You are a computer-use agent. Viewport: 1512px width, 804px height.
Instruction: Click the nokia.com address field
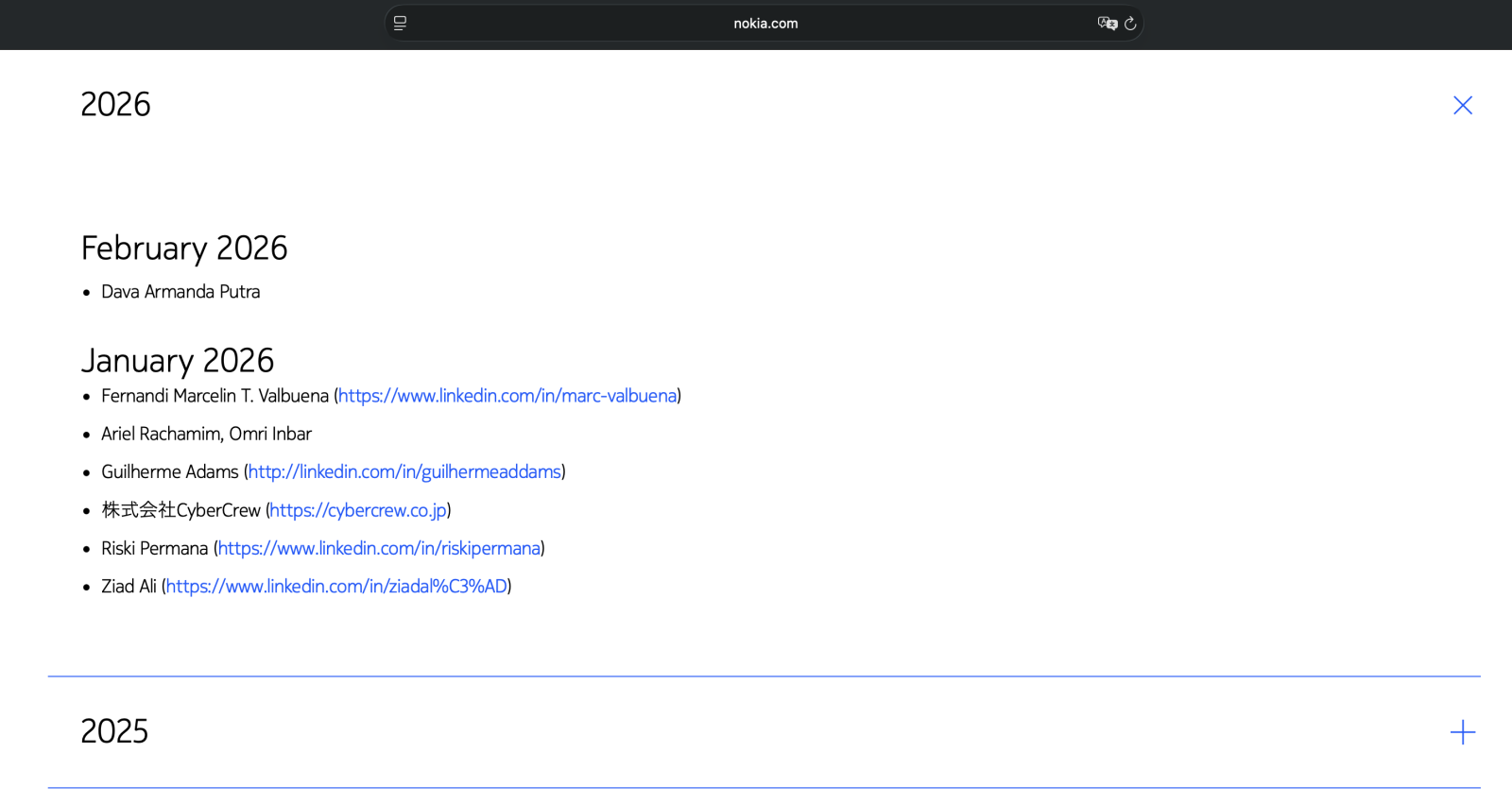(x=765, y=24)
